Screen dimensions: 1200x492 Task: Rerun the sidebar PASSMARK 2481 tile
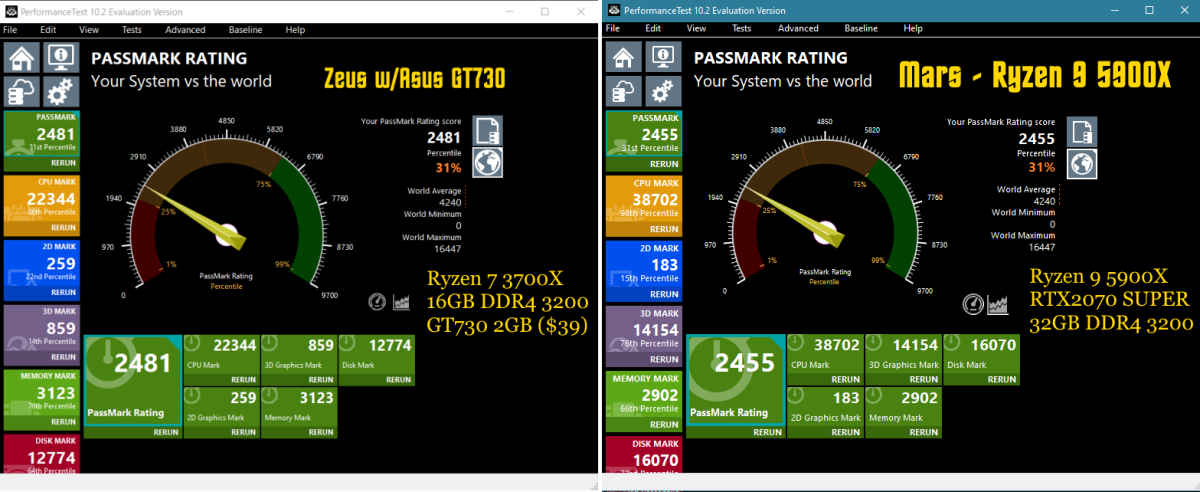[x=62, y=164]
